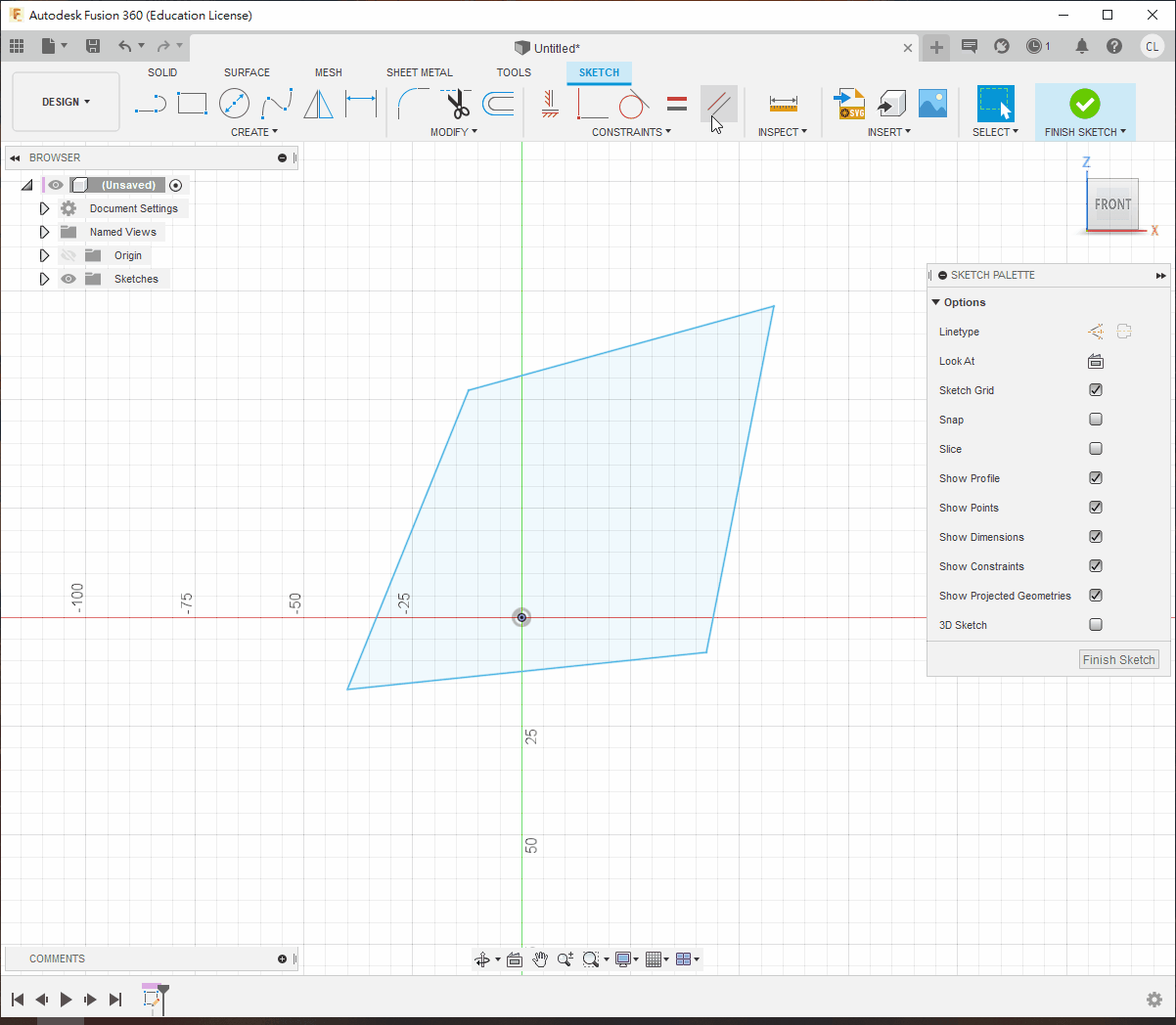This screenshot has width=1176, height=1025.
Task: Click the Finish Sketch palette button
Action: (x=1118, y=660)
